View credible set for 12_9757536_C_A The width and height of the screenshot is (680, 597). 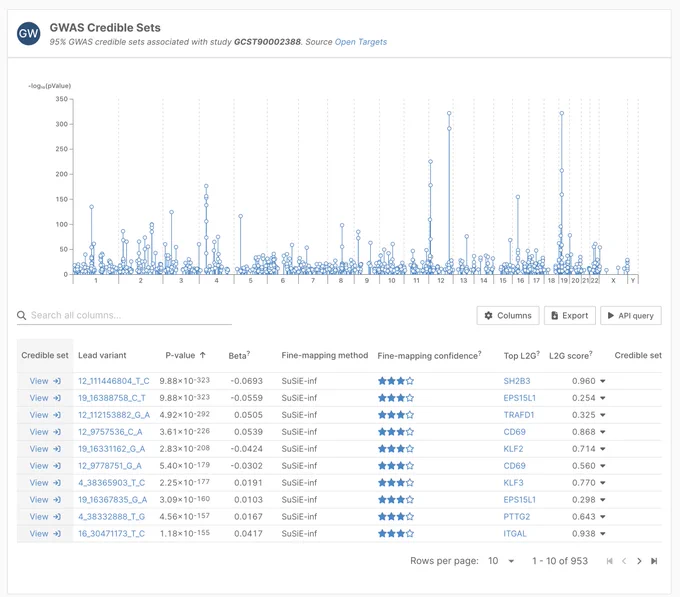[45, 432]
